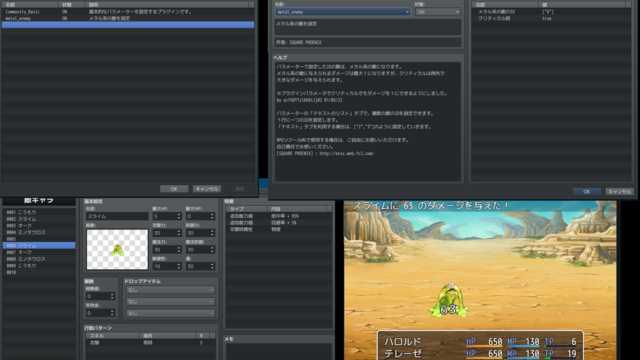Select the 攻撃 action pattern row

pyautogui.click(x=151, y=343)
